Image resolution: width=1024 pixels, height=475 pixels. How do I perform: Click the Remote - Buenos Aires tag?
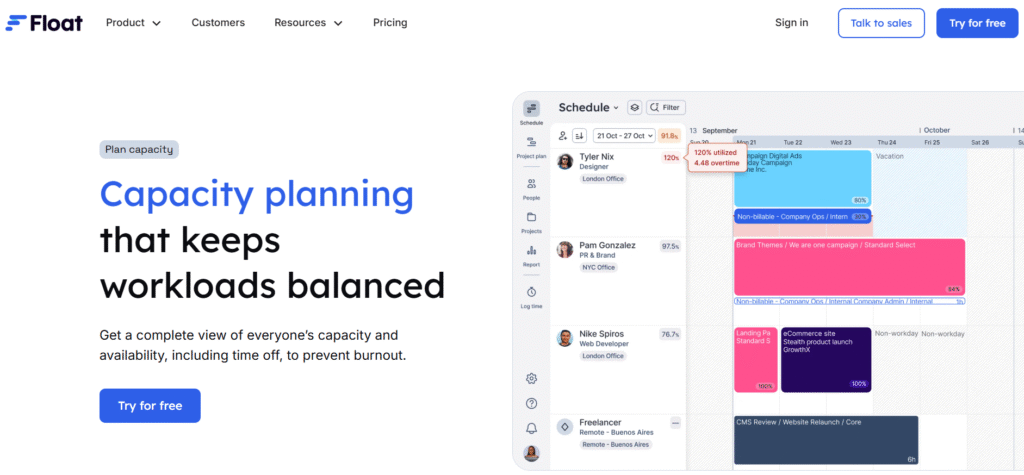tap(616, 444)
